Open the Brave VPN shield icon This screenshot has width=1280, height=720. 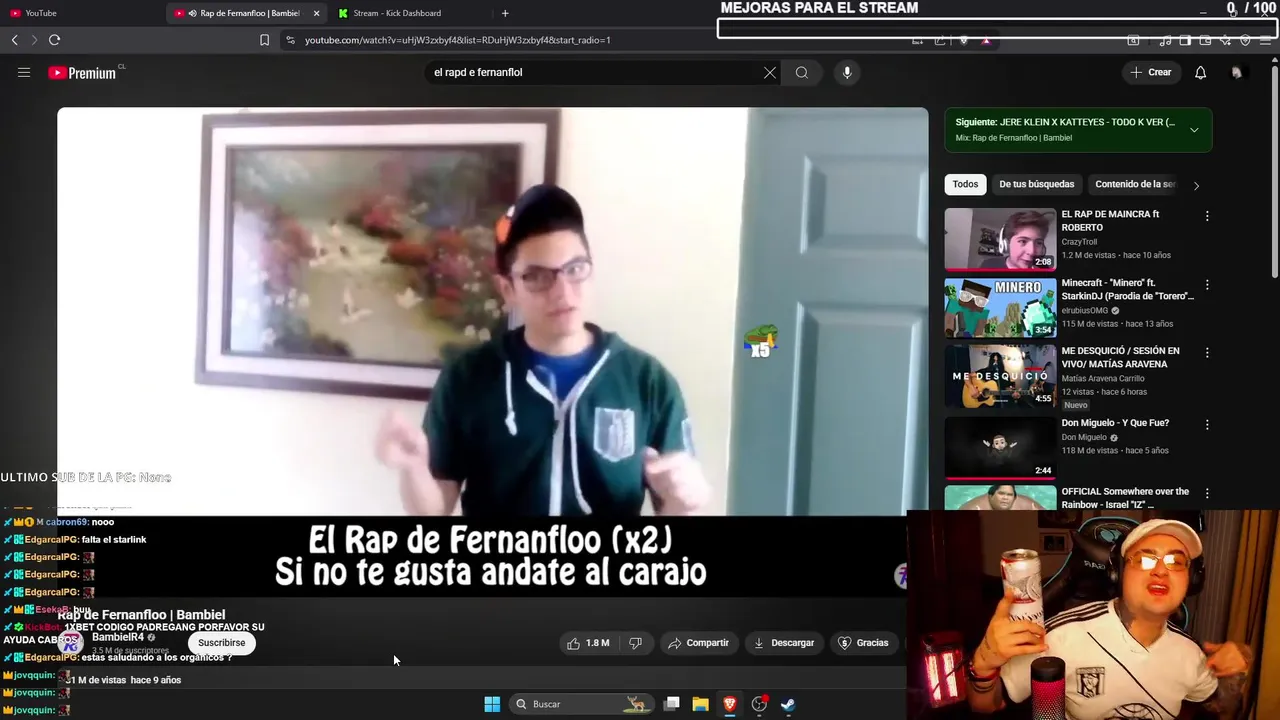tap(1245, 40)
